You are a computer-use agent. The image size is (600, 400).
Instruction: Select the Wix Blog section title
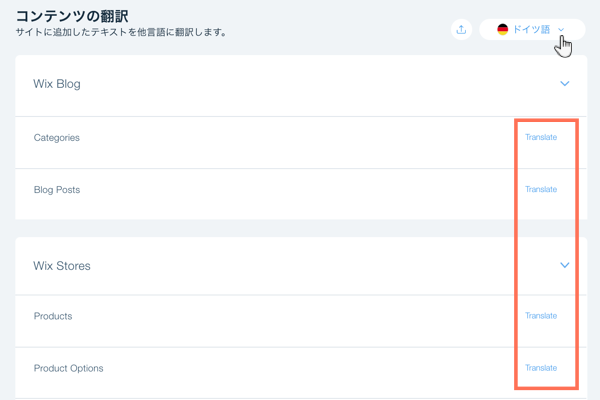[57, 84]
